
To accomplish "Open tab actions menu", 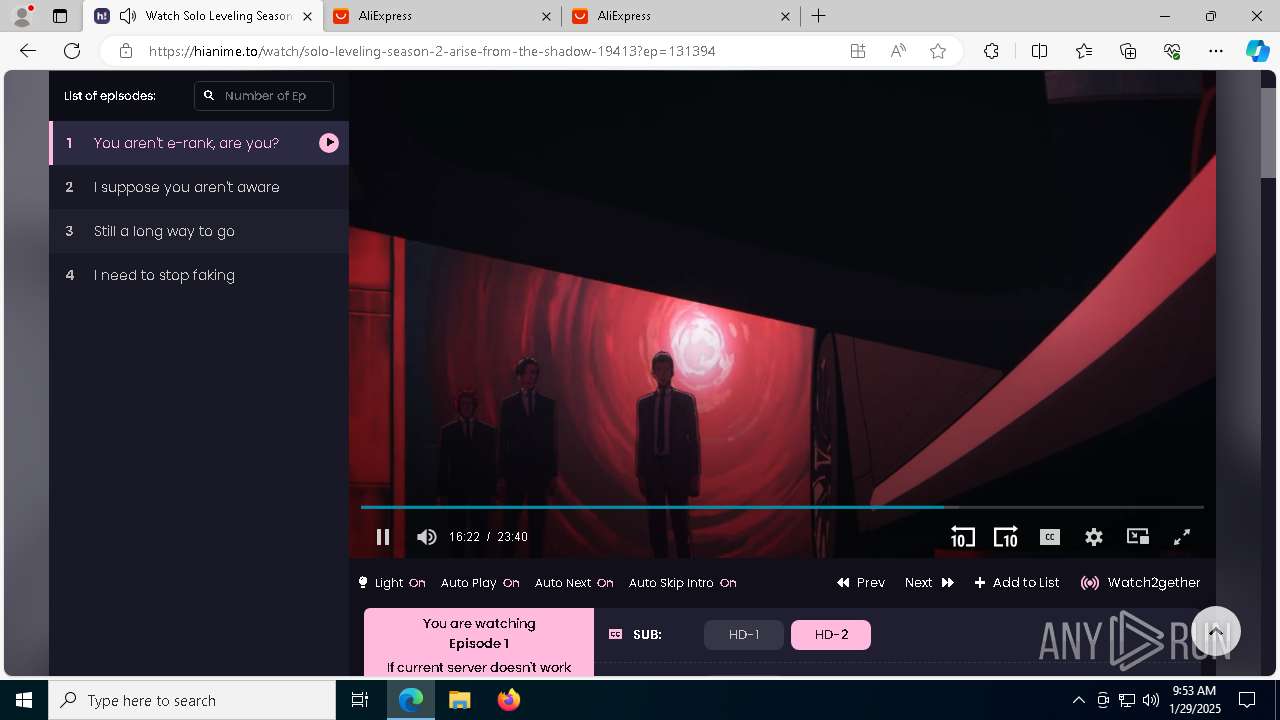I will 60,16.
